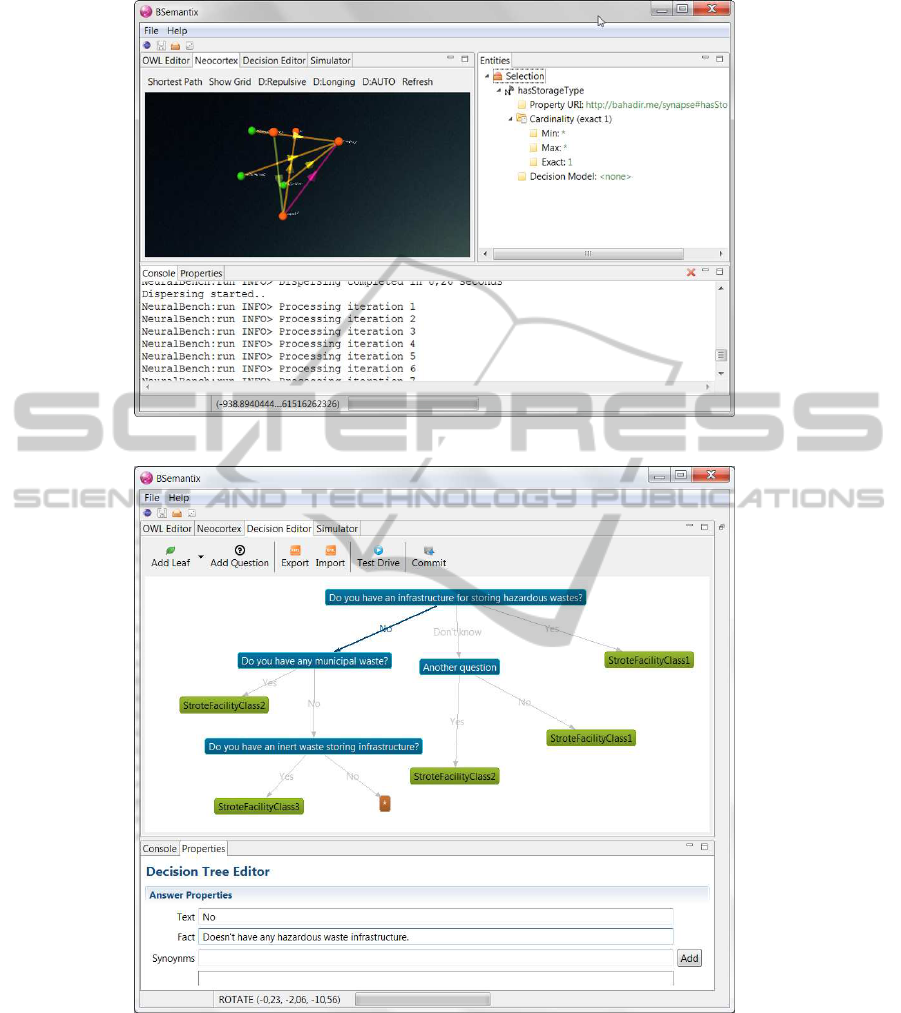Viewport: 901px width, 1013px height.
Task: Open the Add Leaf dropdown arrow
Action: (x=201, y=556)
